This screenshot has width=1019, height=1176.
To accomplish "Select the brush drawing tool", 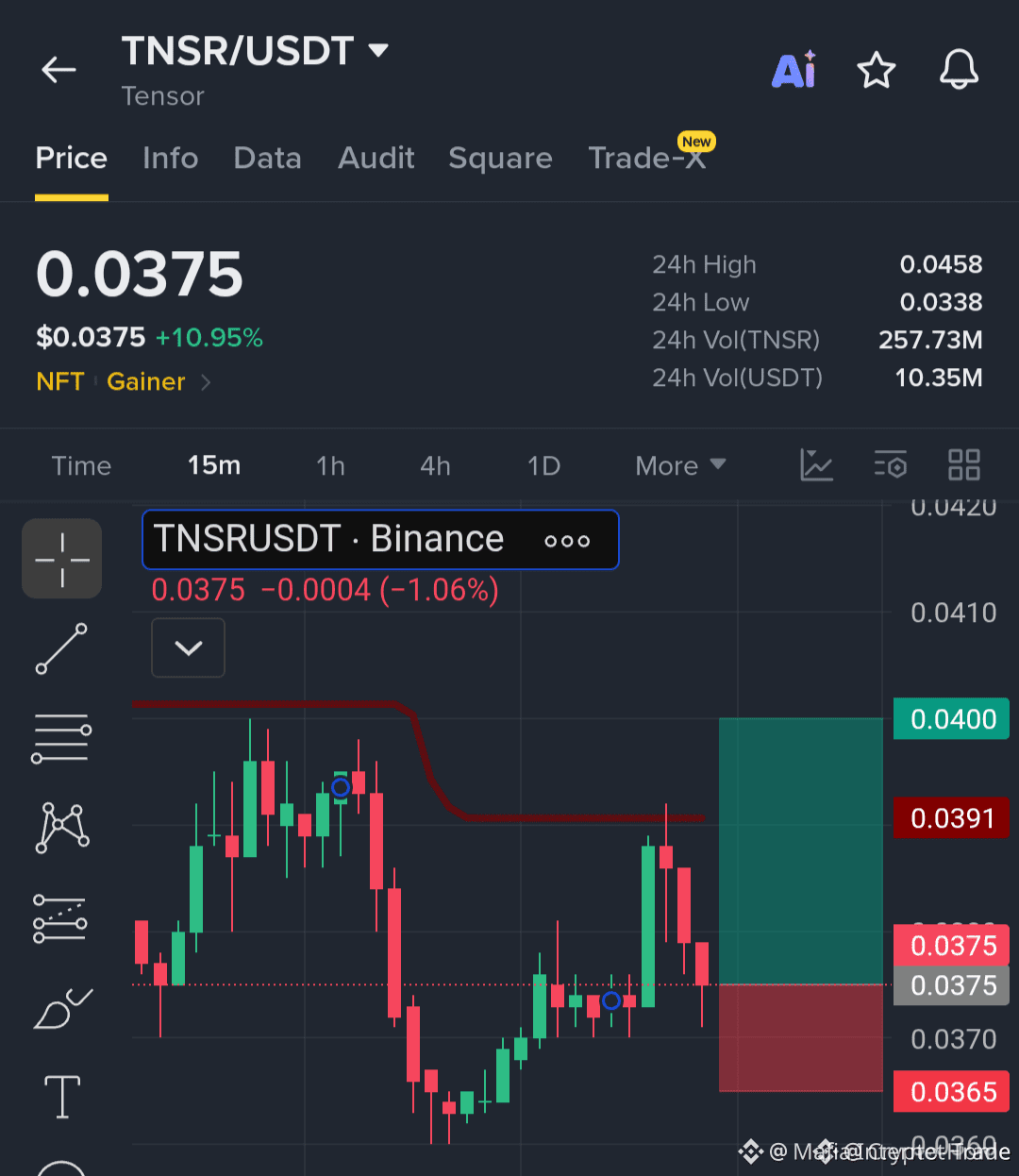I will click(62, 1007).
